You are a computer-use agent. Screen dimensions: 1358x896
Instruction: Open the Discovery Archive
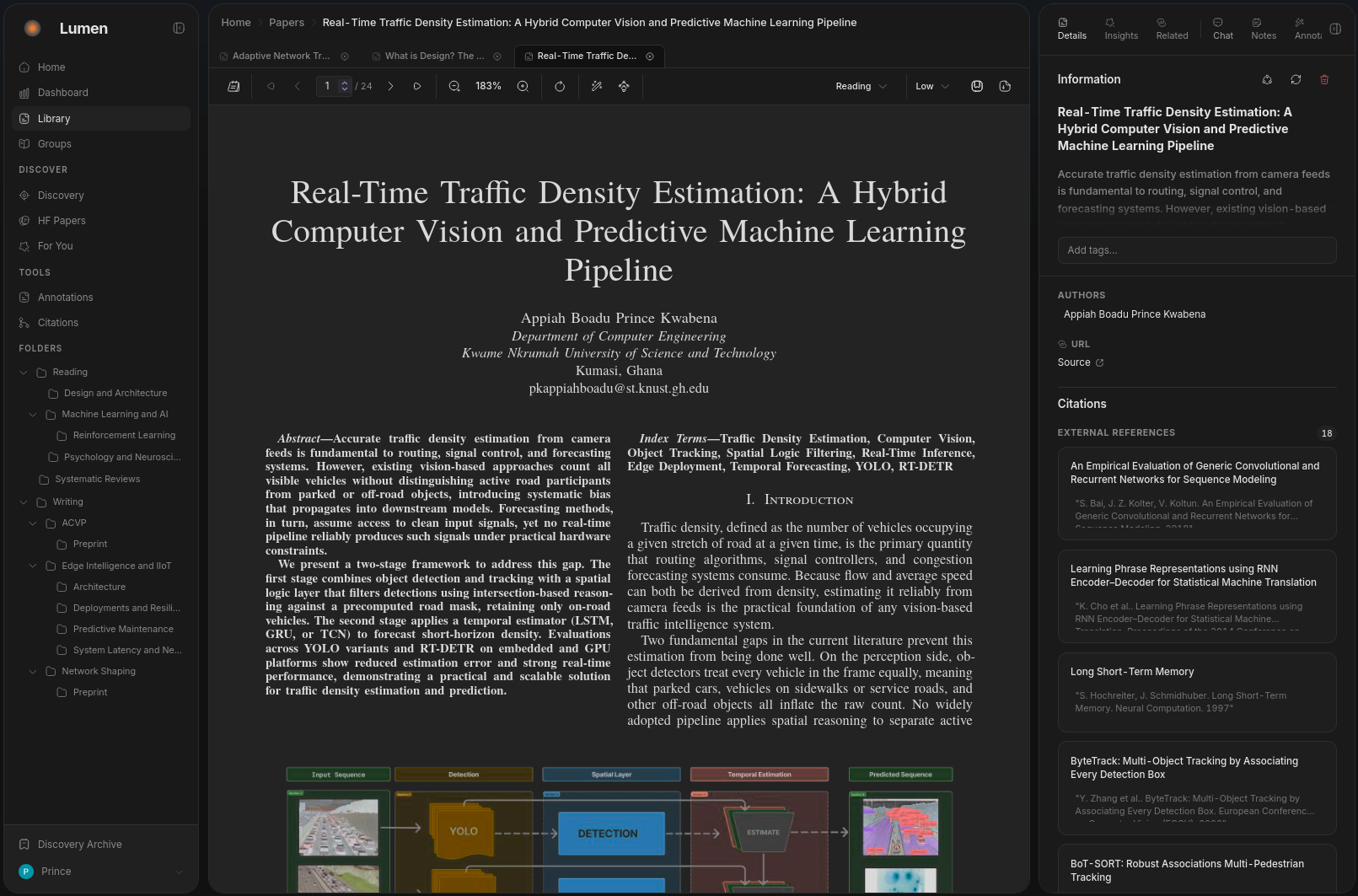pyautogui.click(x=101, y=845)
